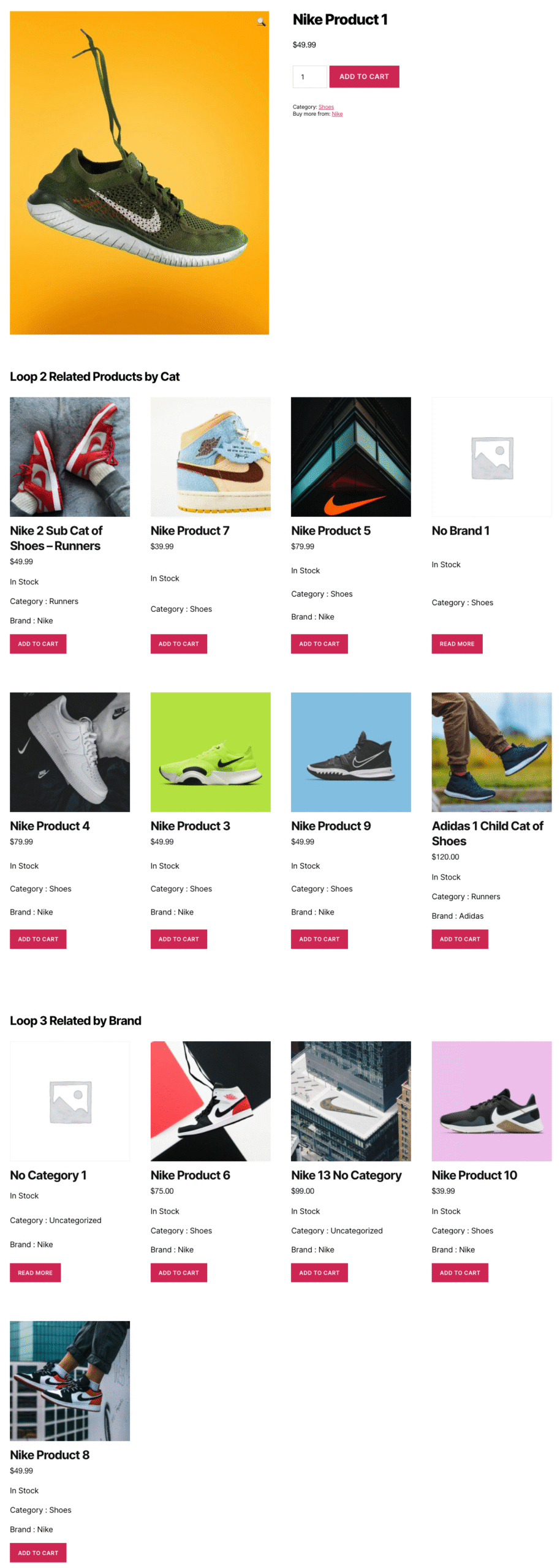Screen dimensions: 560x1568
Task: Add Nike Product 1 to cart
Action: [x=364, y=77]
